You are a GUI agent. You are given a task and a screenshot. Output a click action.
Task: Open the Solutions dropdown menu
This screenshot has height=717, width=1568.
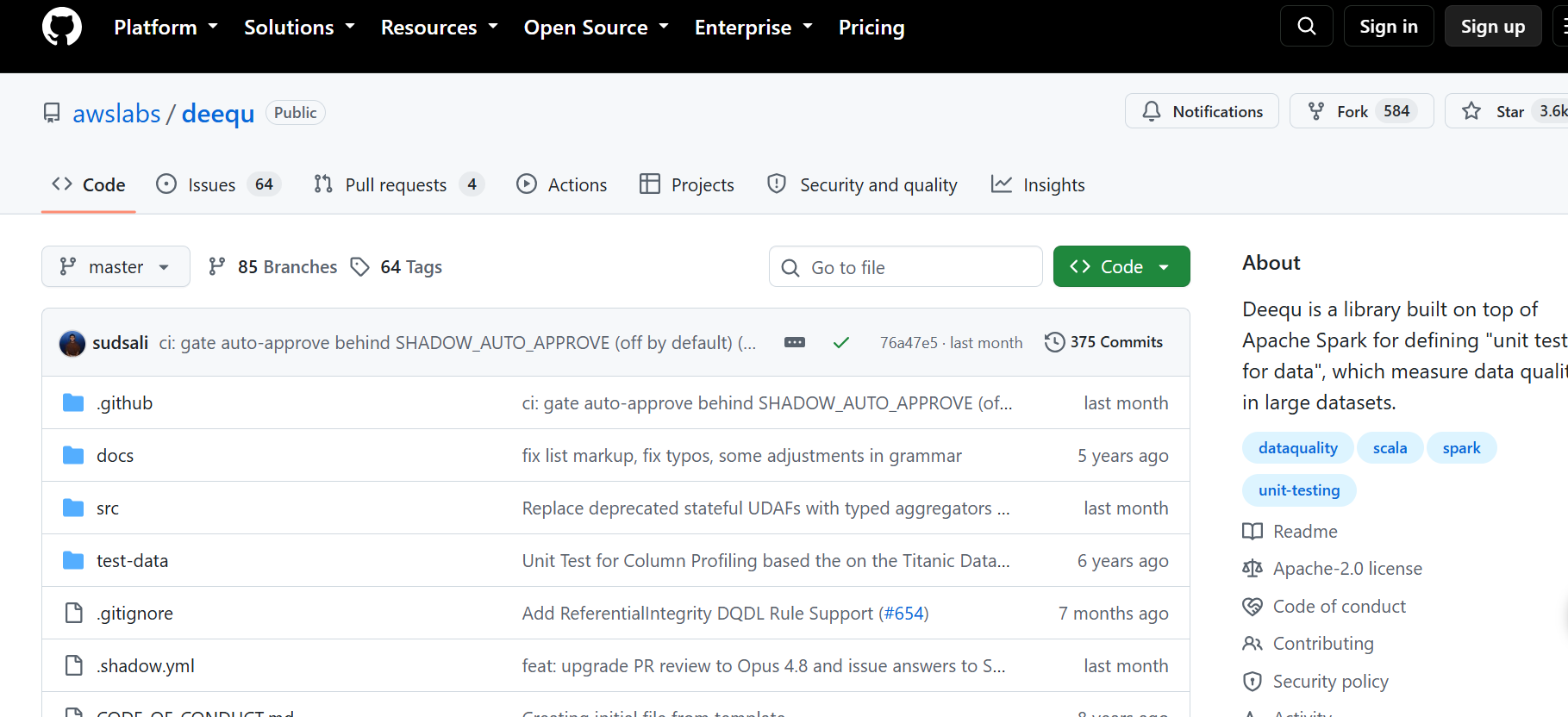click(x=299, y=28)
